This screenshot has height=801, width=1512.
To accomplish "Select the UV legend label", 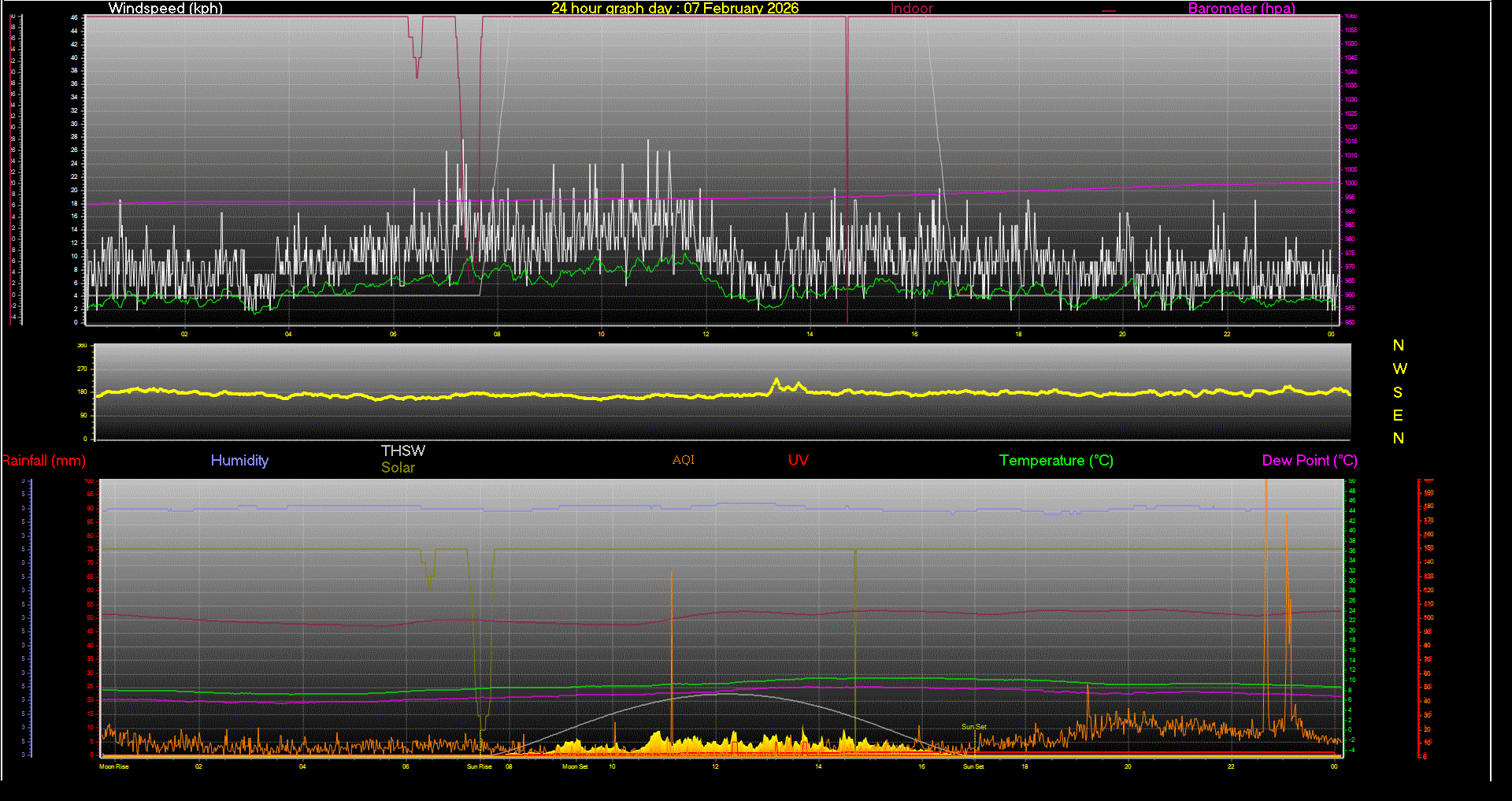I will tap(798, 461).
